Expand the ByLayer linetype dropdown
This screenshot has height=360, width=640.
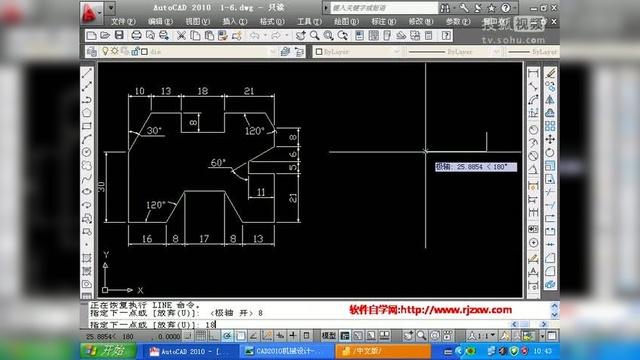coord(496,51)
